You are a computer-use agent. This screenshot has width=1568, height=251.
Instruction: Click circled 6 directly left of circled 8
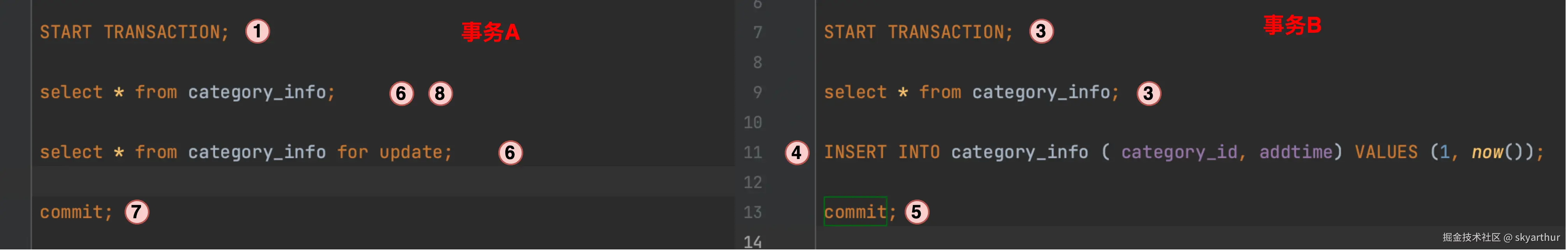pos(401,93)
